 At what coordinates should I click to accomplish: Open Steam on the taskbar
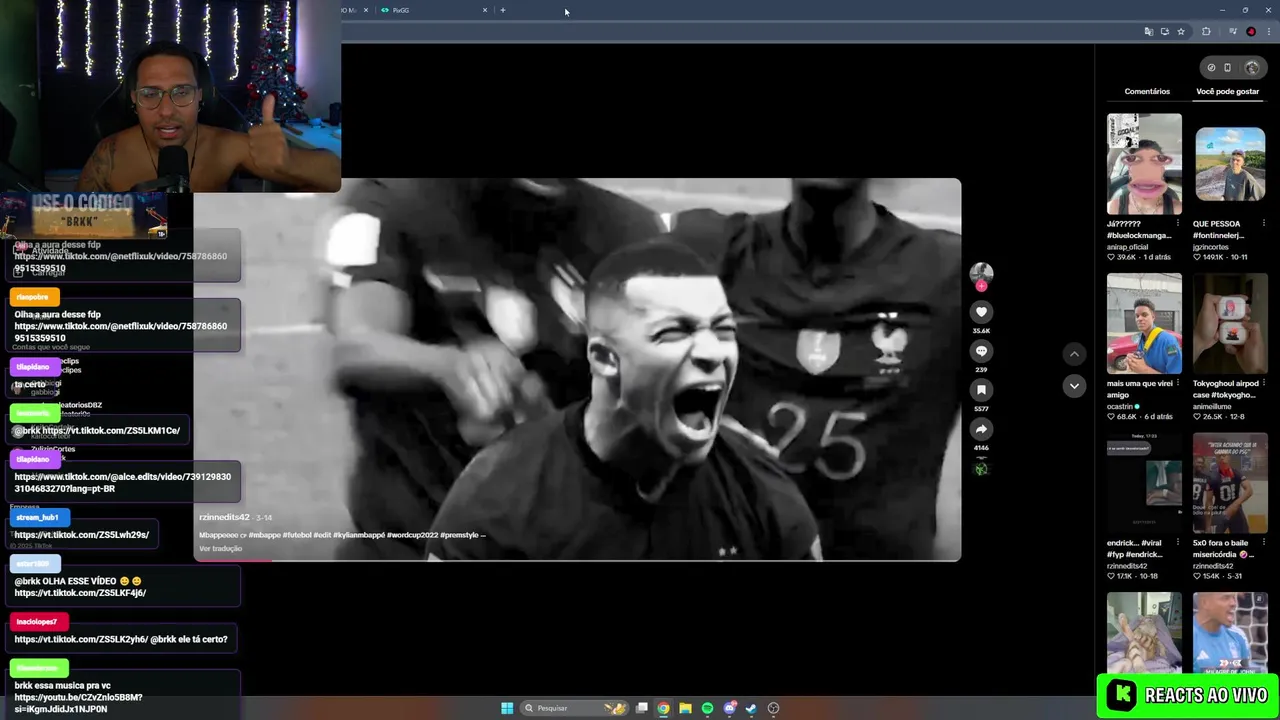751,708
